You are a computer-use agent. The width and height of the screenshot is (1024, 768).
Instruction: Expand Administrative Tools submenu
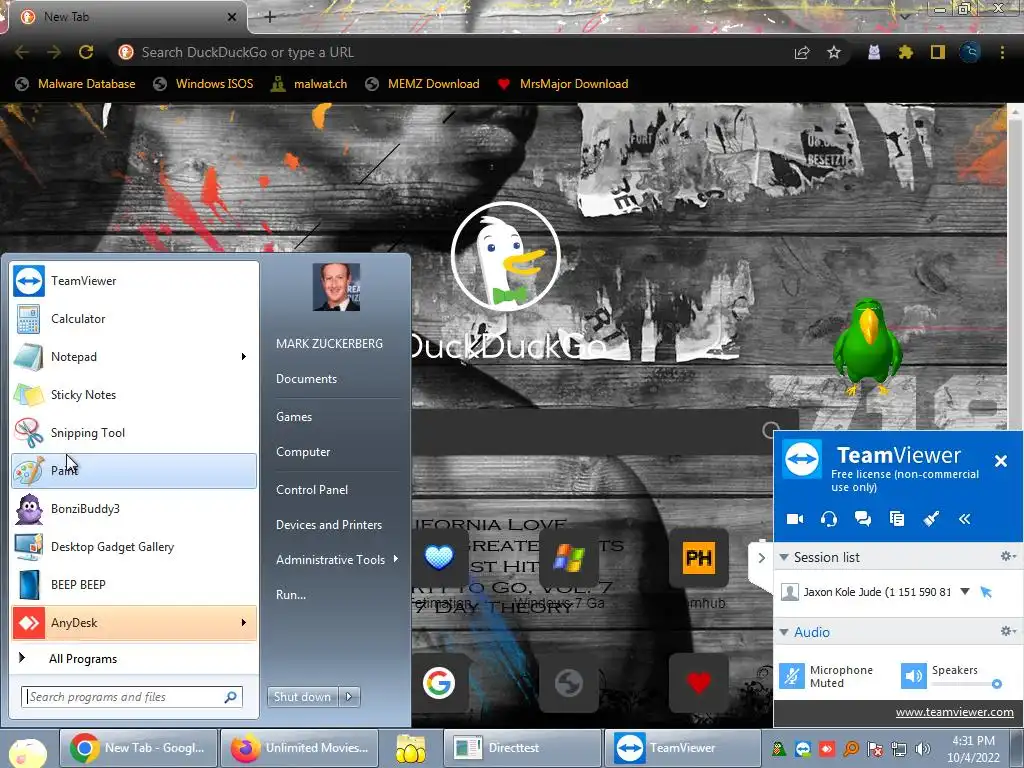pos(338,560)
